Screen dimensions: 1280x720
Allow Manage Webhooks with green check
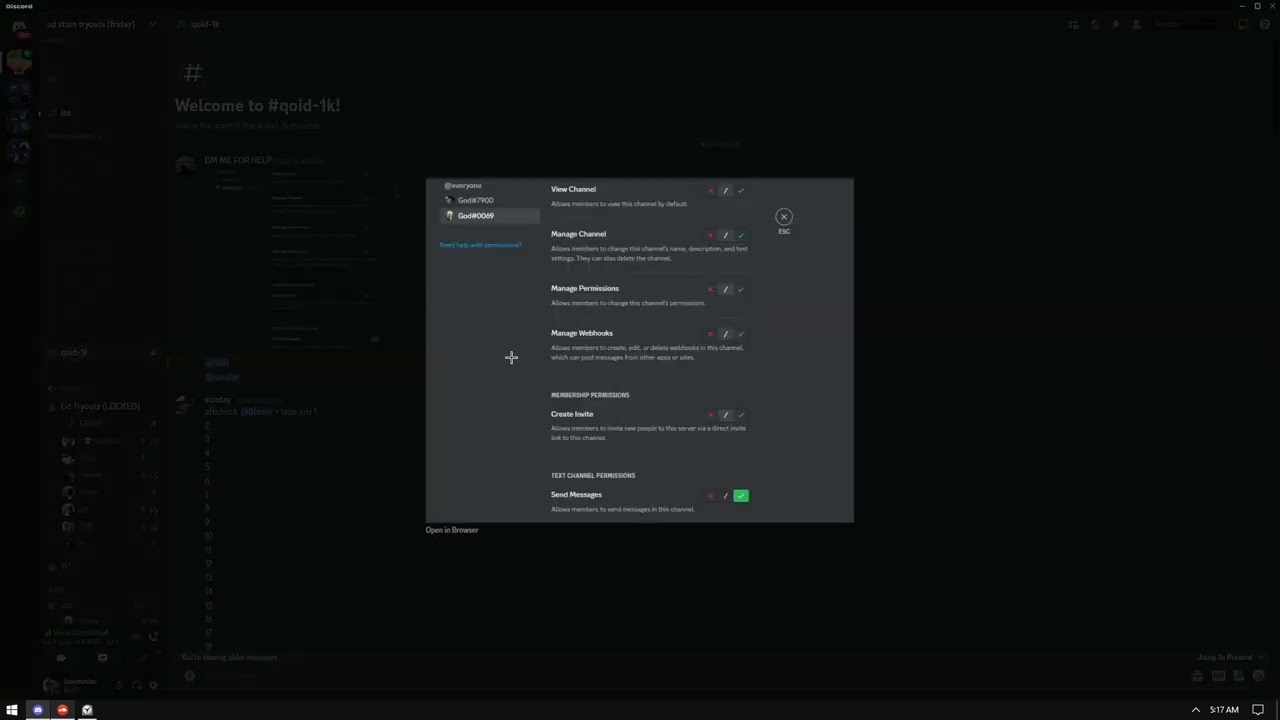(x=741, y=334)
